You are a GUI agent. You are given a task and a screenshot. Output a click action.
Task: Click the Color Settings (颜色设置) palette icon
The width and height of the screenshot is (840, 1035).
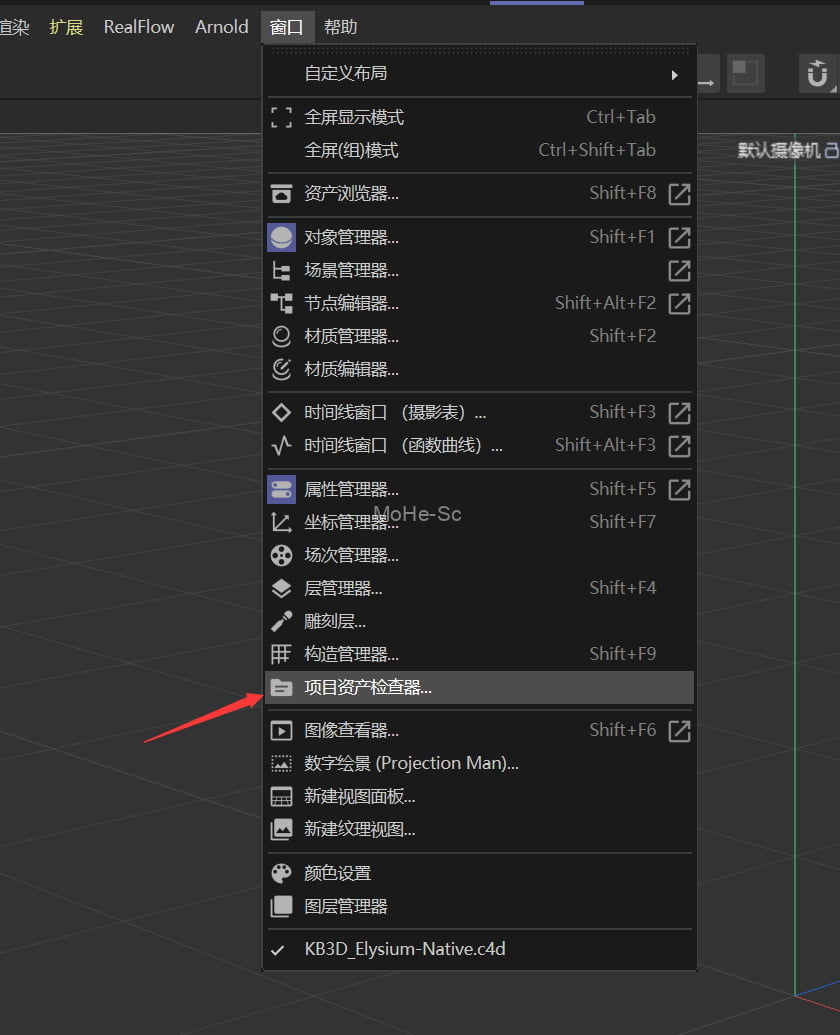282,873
